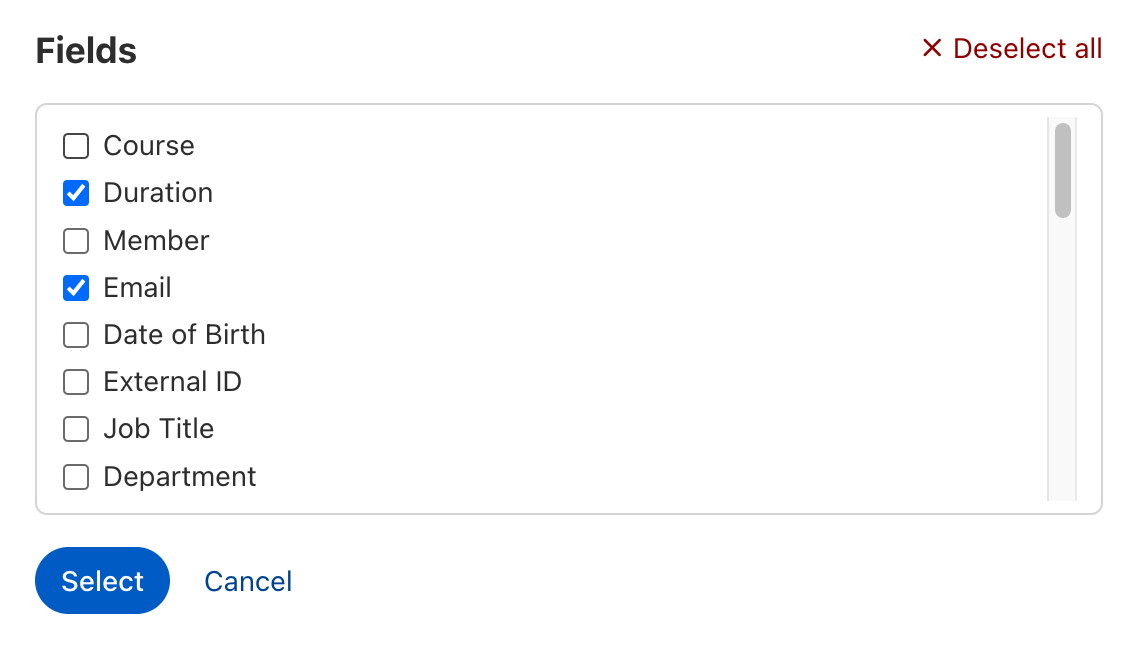Click the Course field label

(x=149, y=146)
